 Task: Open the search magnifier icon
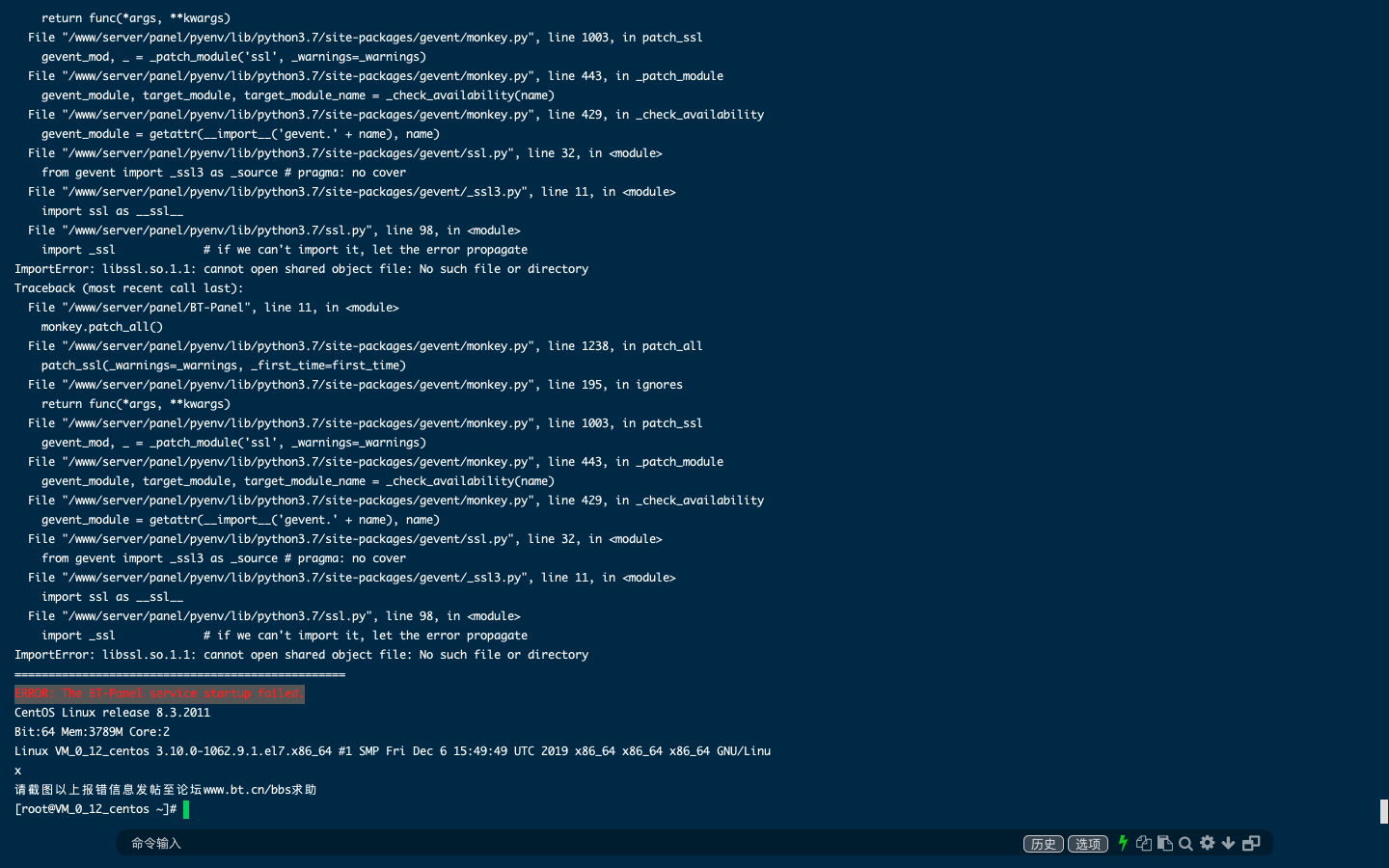(x=1185, y=843)
